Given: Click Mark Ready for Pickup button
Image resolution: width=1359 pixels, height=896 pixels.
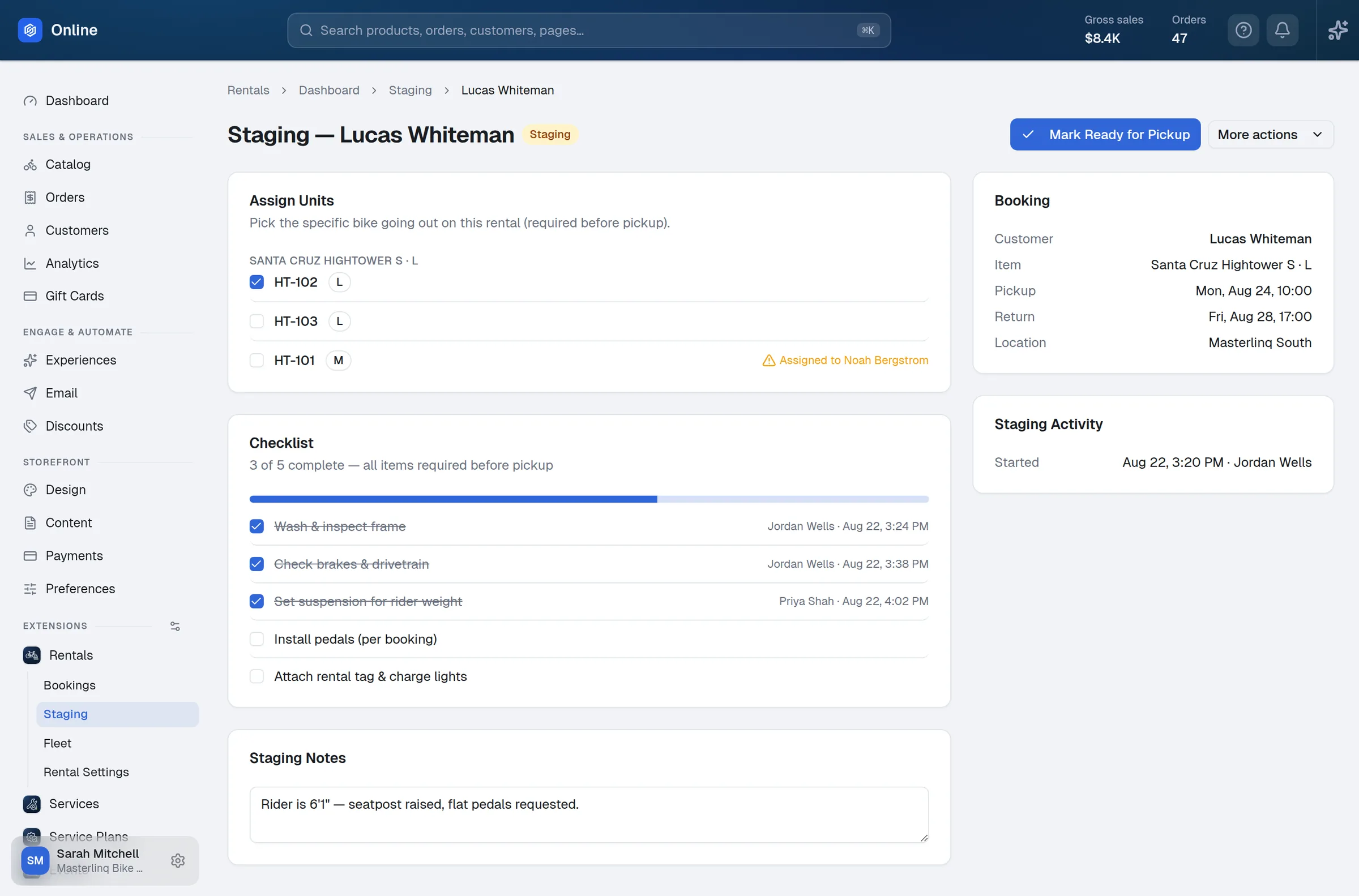Looking at the screenshot, I should [x=1105, y=134].
